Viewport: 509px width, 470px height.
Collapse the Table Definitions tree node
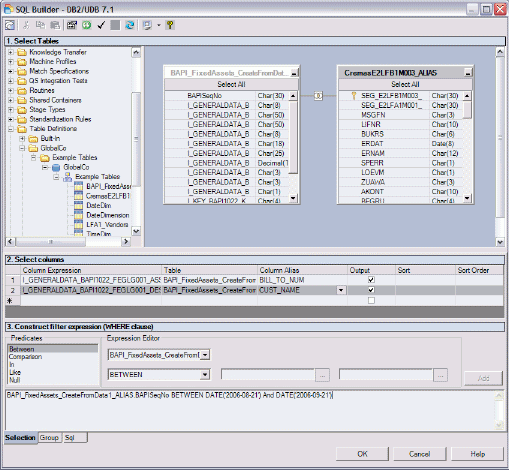(11, 129)
